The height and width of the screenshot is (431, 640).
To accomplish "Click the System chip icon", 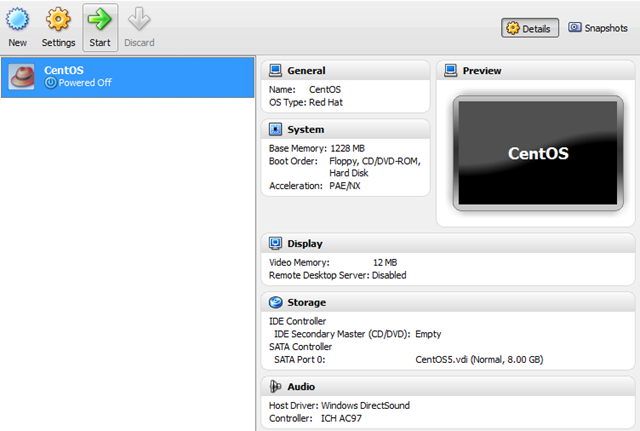I will pos(275,129).
